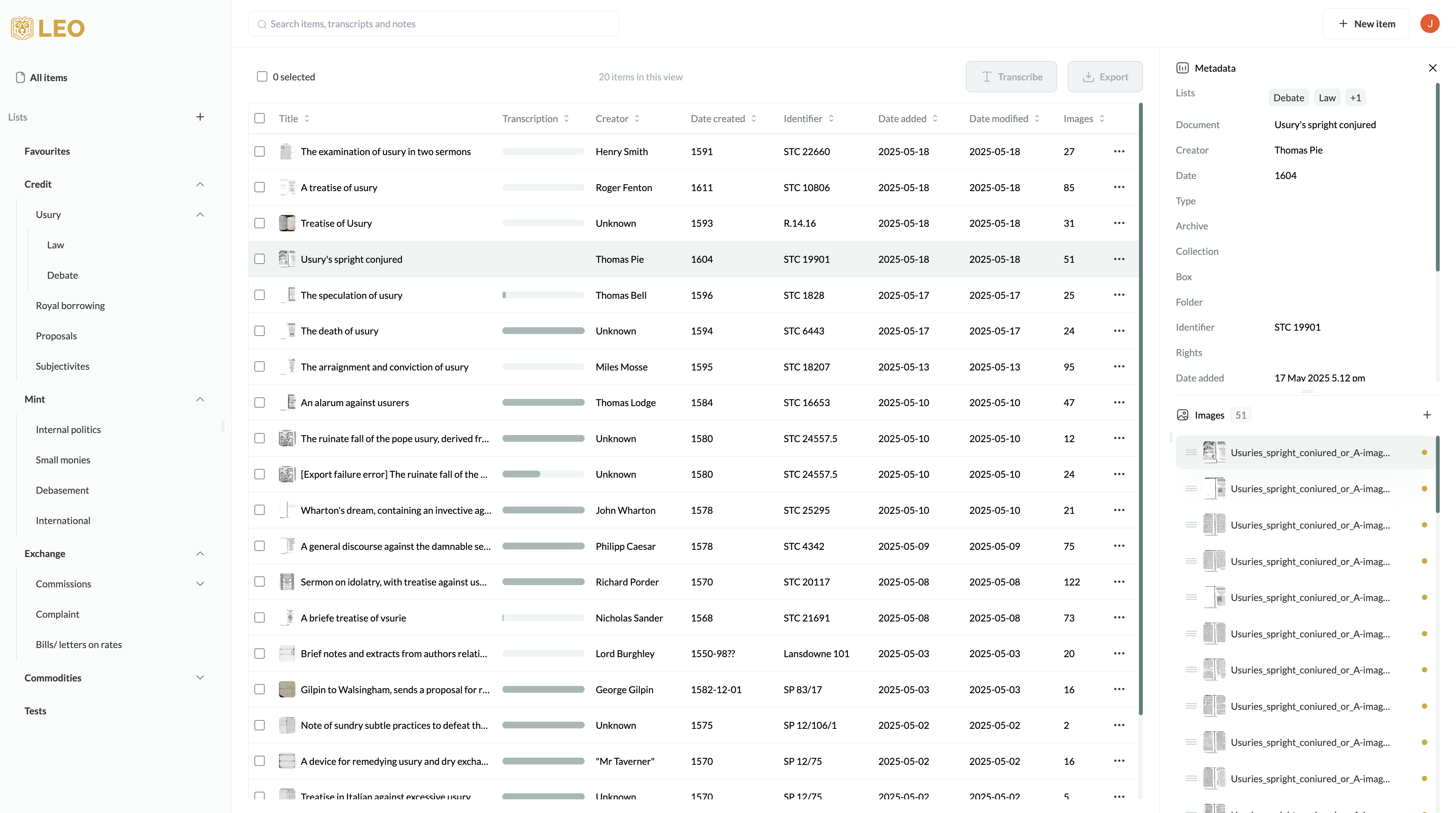Grab the drag handle of the first image row
Viewport: 1456px width, 813px height.
[x=1191, y=452]
